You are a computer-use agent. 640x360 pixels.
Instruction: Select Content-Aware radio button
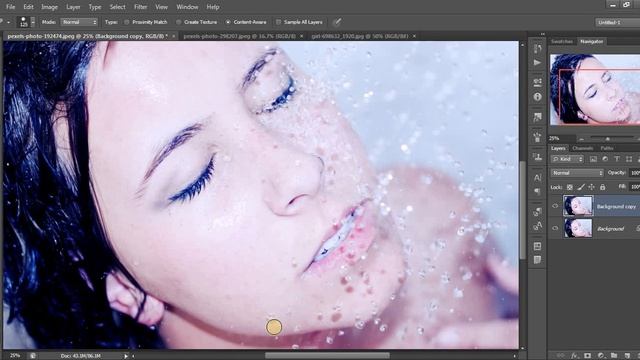228,22
